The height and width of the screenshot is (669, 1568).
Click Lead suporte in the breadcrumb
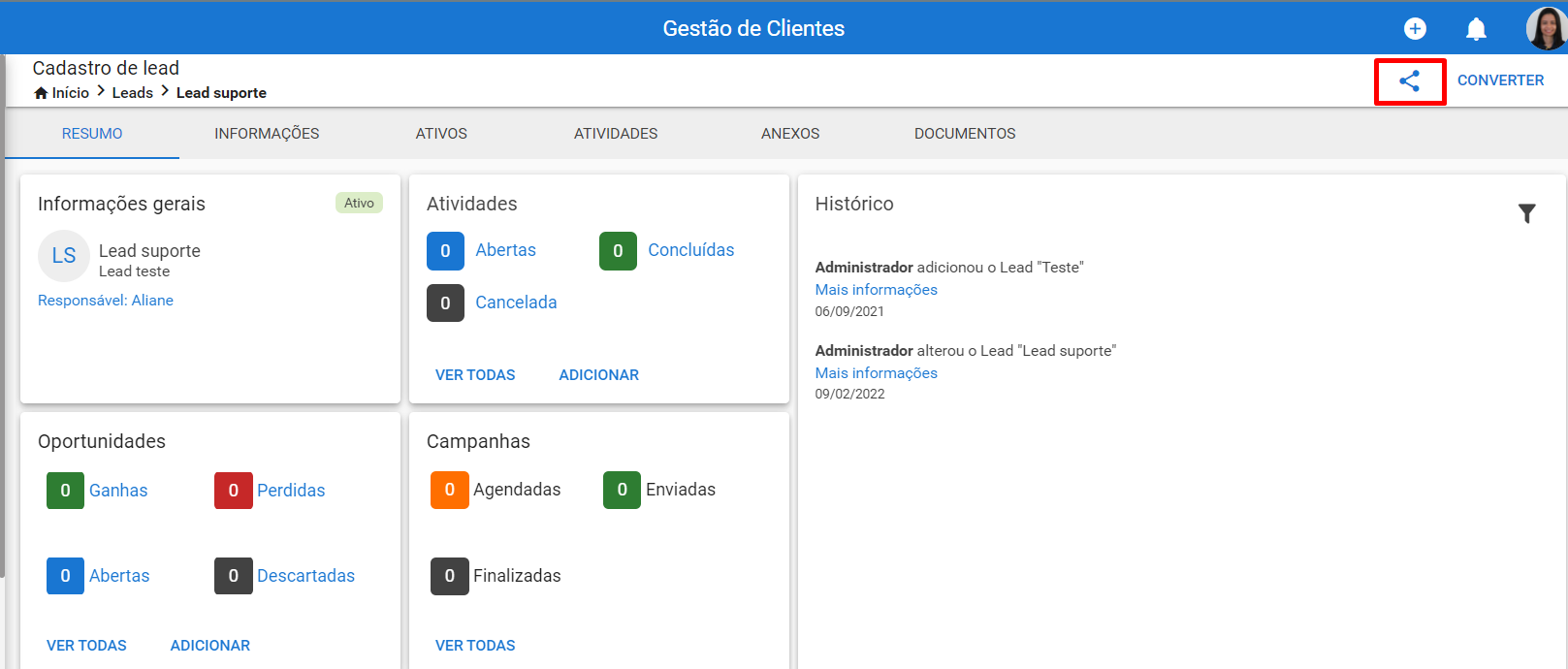pos(221,93)
